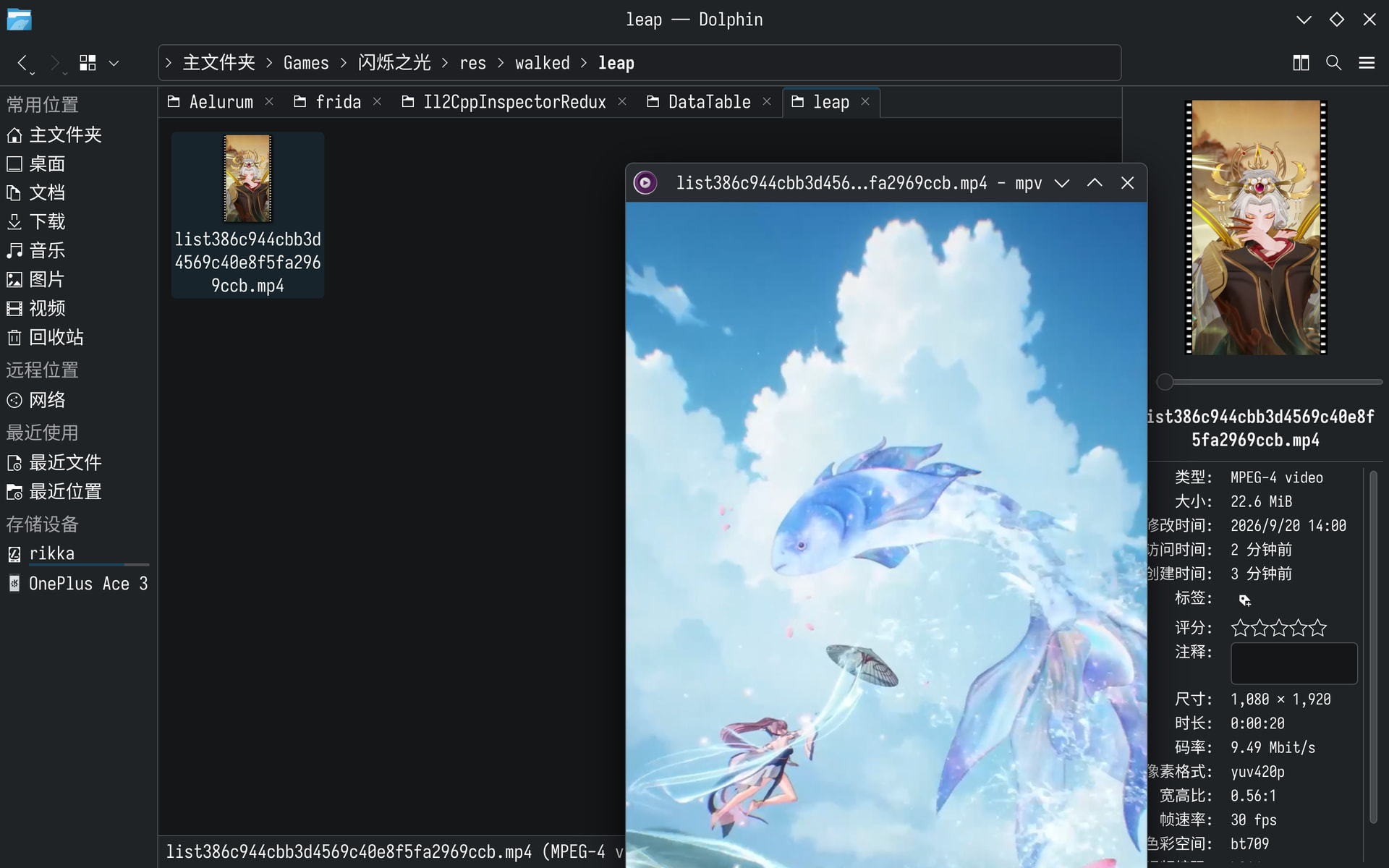The image size is (1389, 868).
Task: Toggle split view icon in toolbar
Action: pos(1301,63)
